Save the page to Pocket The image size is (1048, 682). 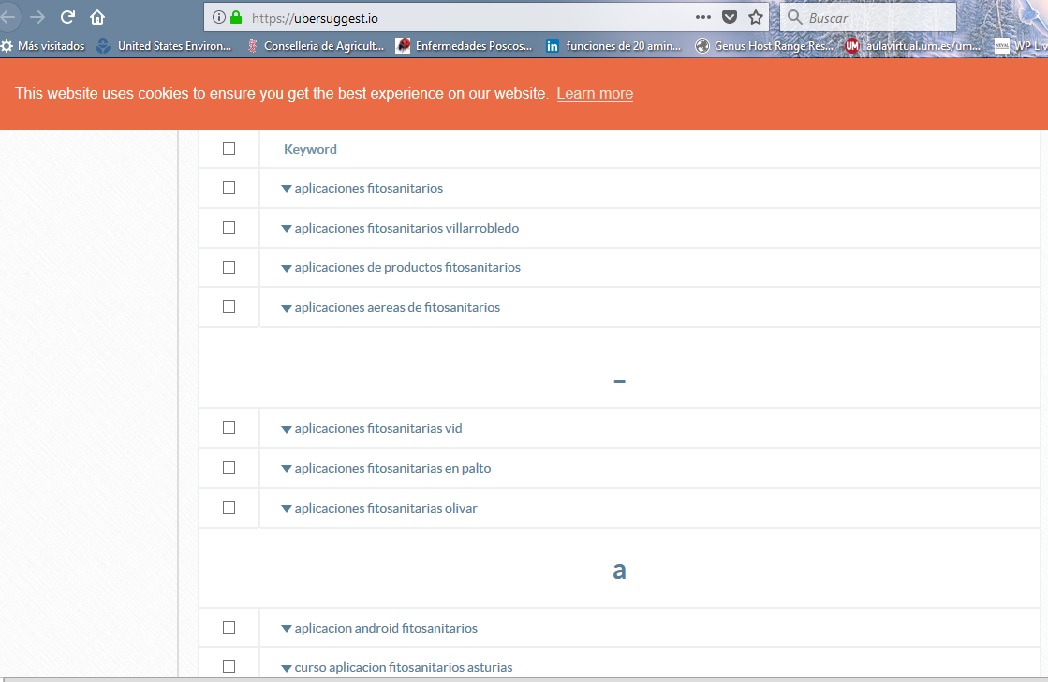[x=730, y=17]
